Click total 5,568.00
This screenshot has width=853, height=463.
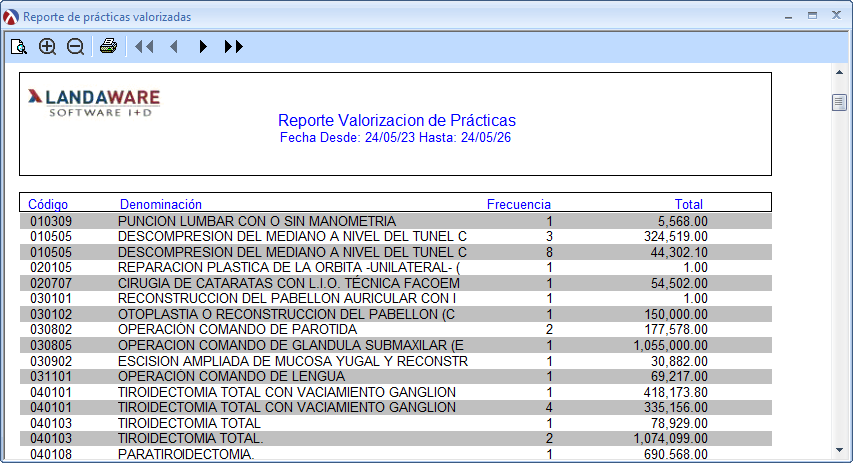683,221
